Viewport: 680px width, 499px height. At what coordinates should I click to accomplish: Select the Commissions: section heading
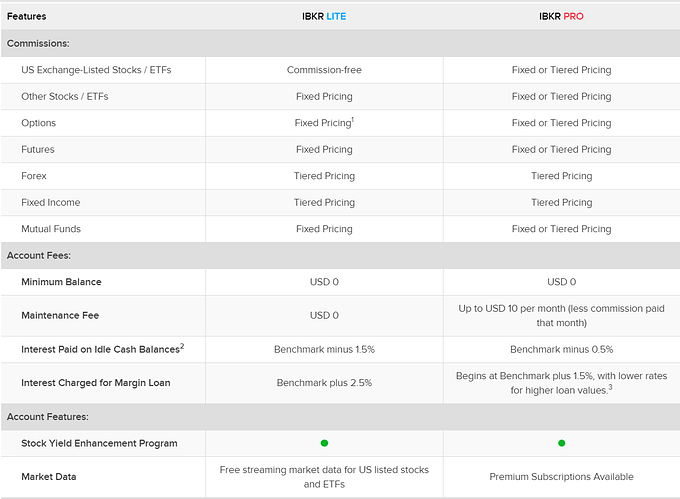38,43
